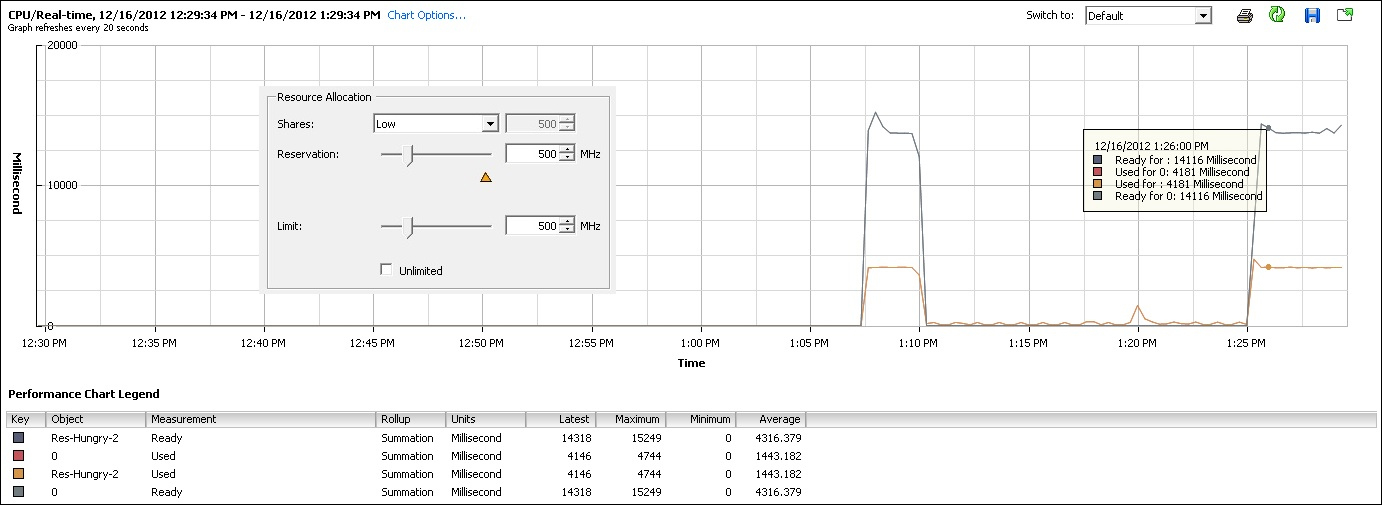
Task: Select Res-Hungry-2 in the orange Used legend row
Action: click(85, 474)
